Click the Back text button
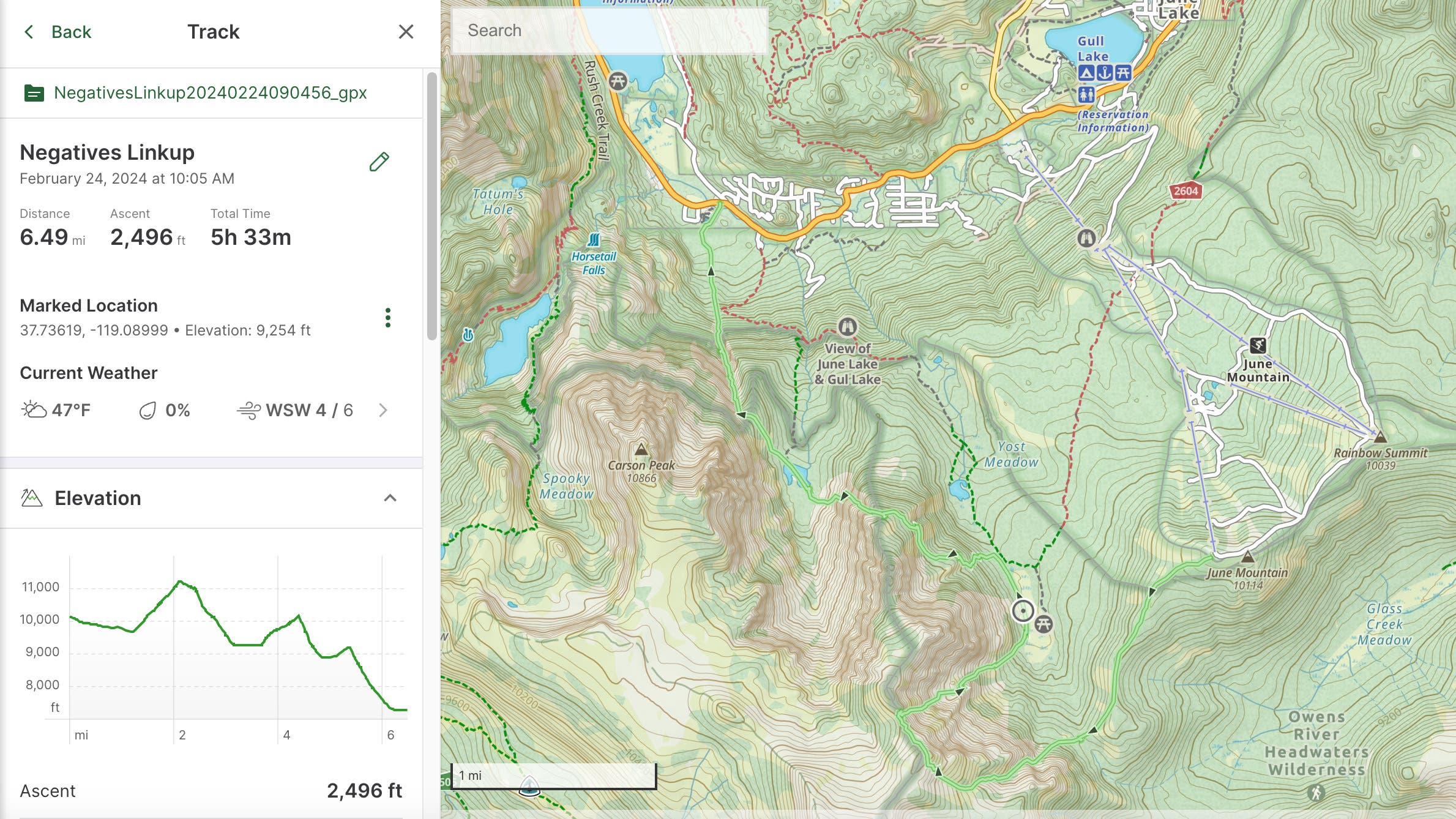This screenshot has width=1456, height=819. pos(71,32)
